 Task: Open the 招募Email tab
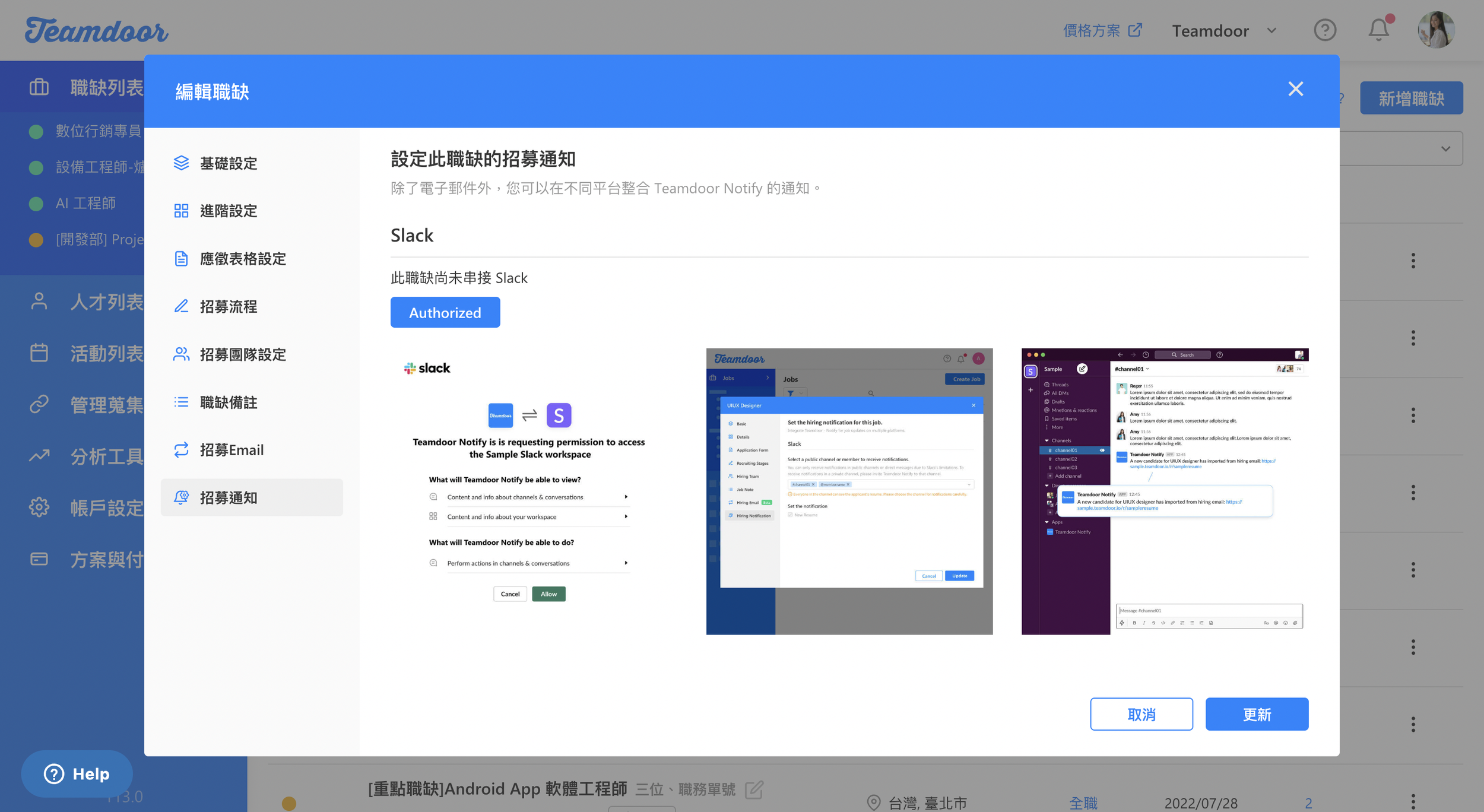(x=252, y=450)
